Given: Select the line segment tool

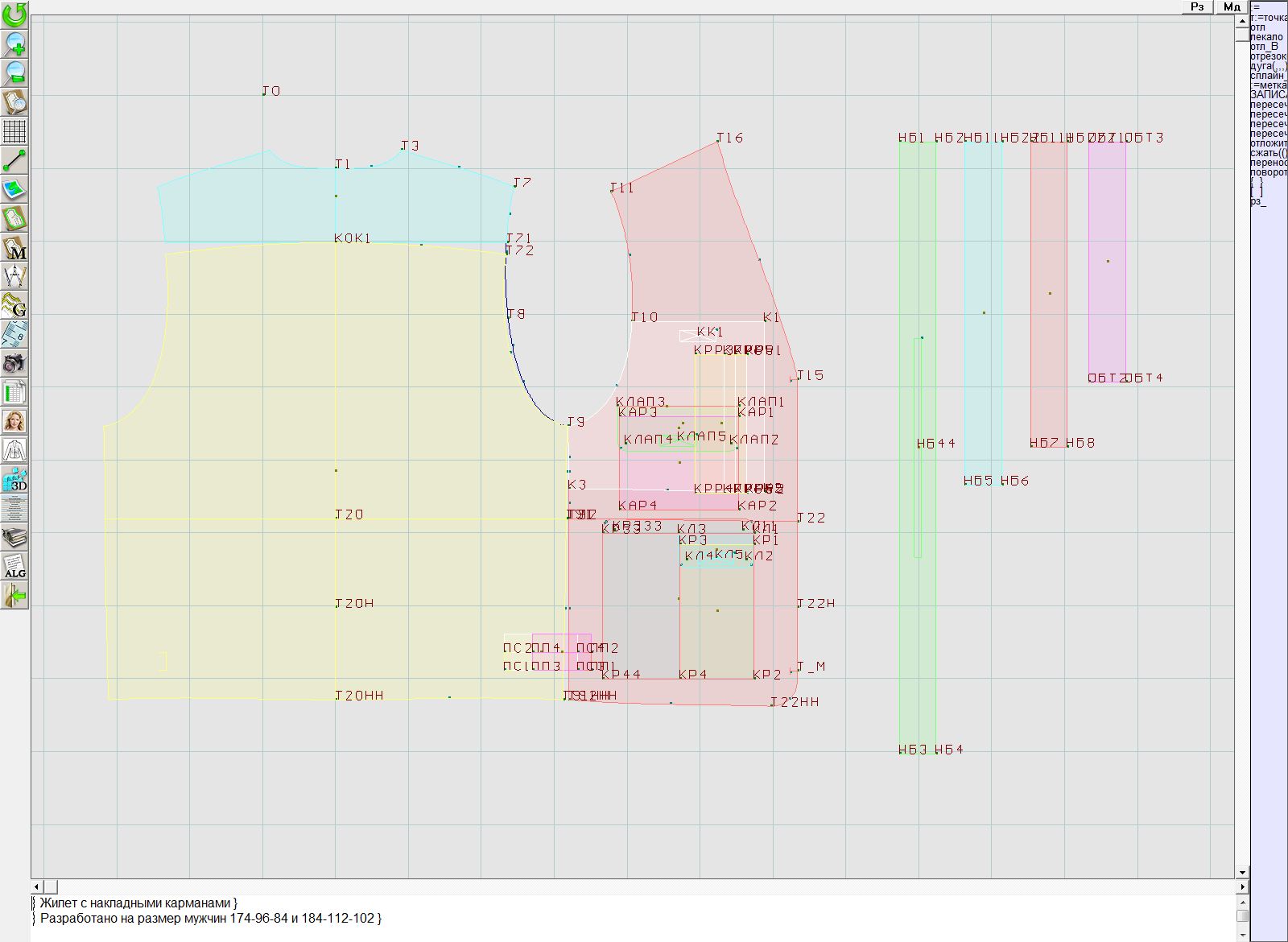Looking at the screenshot, I should (14, 159).
